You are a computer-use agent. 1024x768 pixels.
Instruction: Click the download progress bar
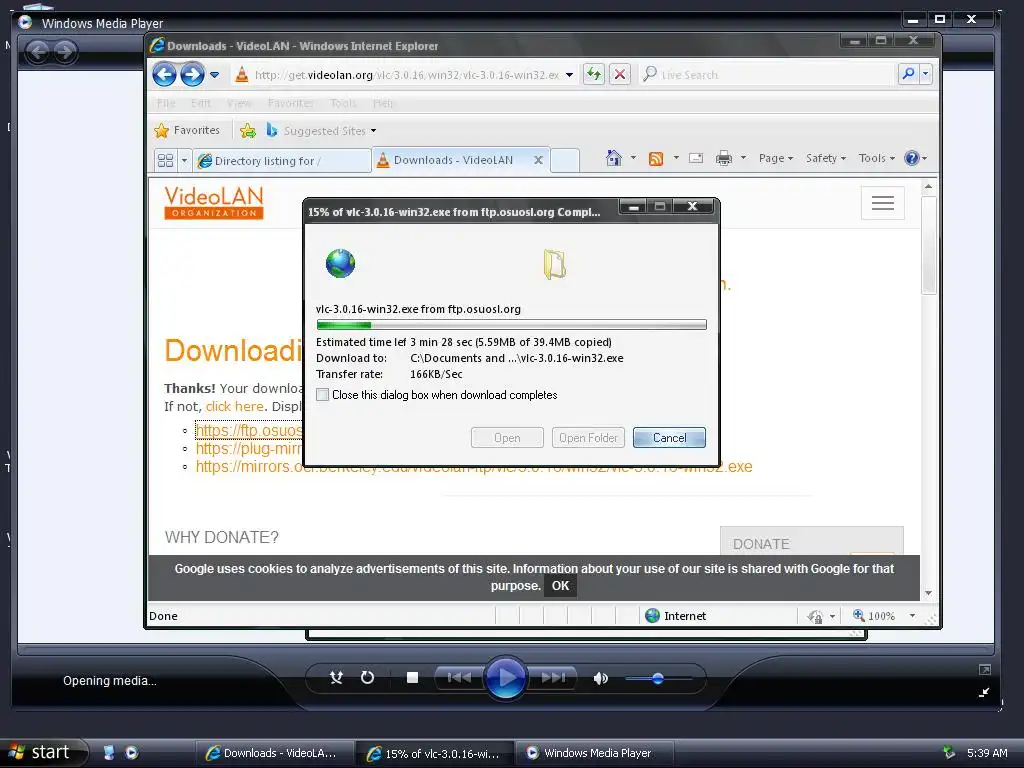[511, 325]
